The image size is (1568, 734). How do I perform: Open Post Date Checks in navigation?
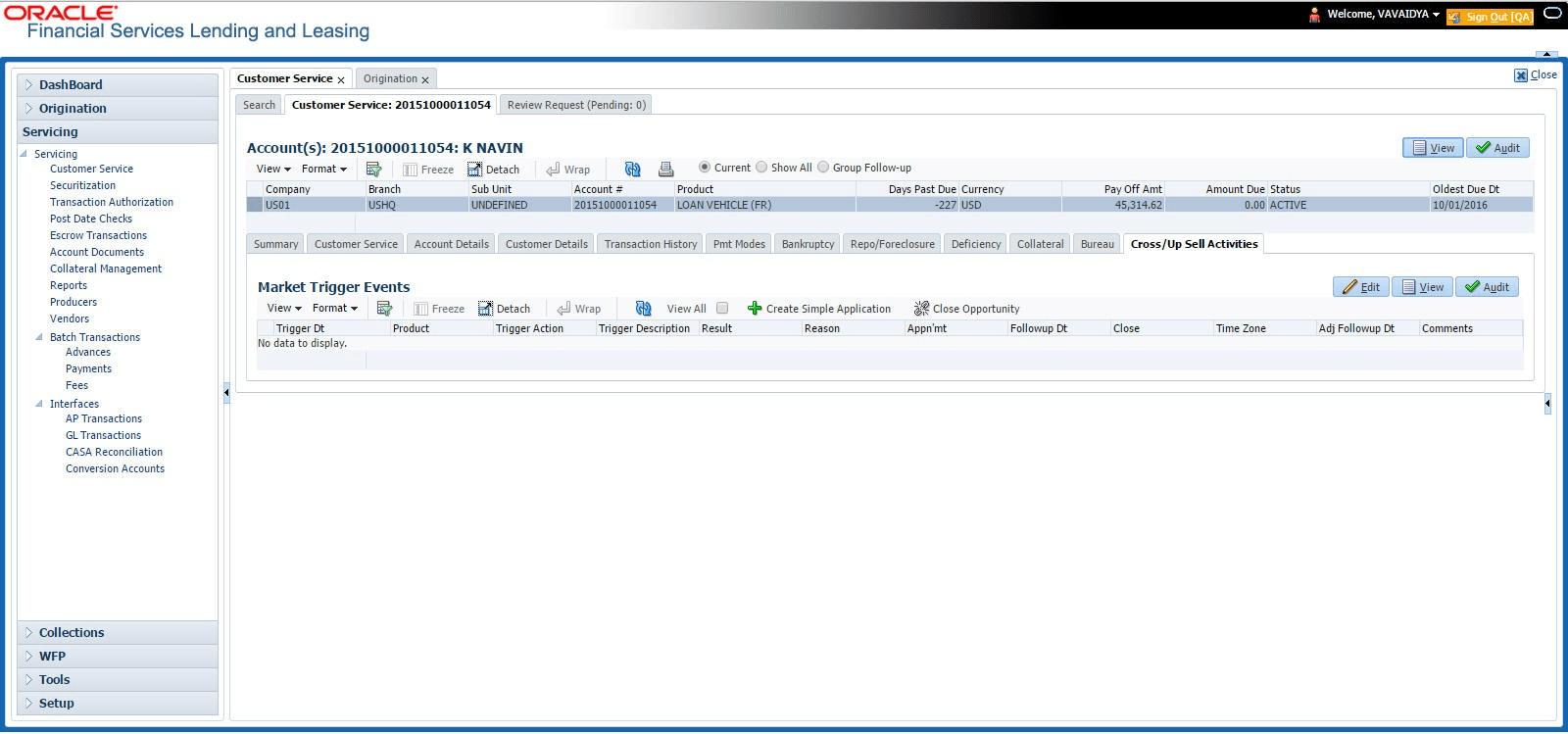point(91,219)
